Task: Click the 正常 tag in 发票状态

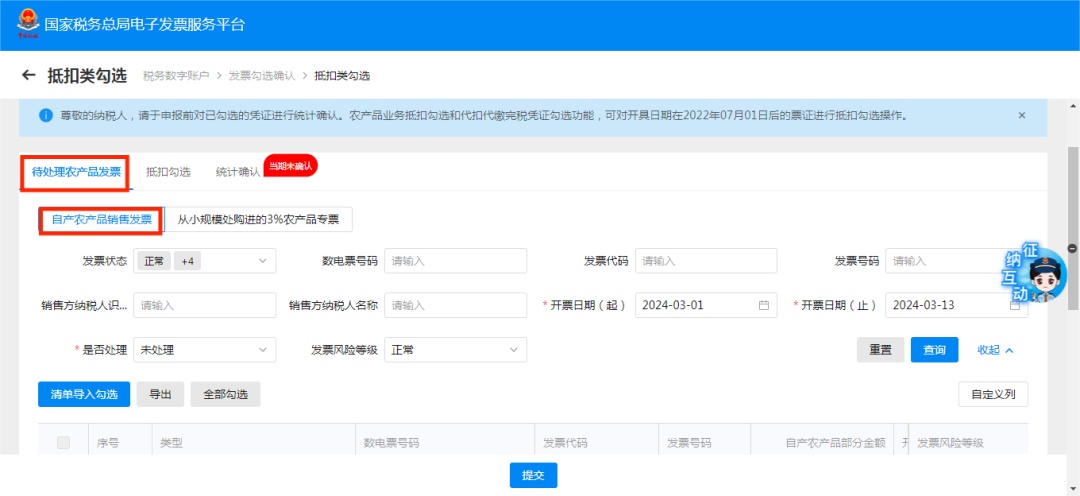Action: tap(153, 261)
